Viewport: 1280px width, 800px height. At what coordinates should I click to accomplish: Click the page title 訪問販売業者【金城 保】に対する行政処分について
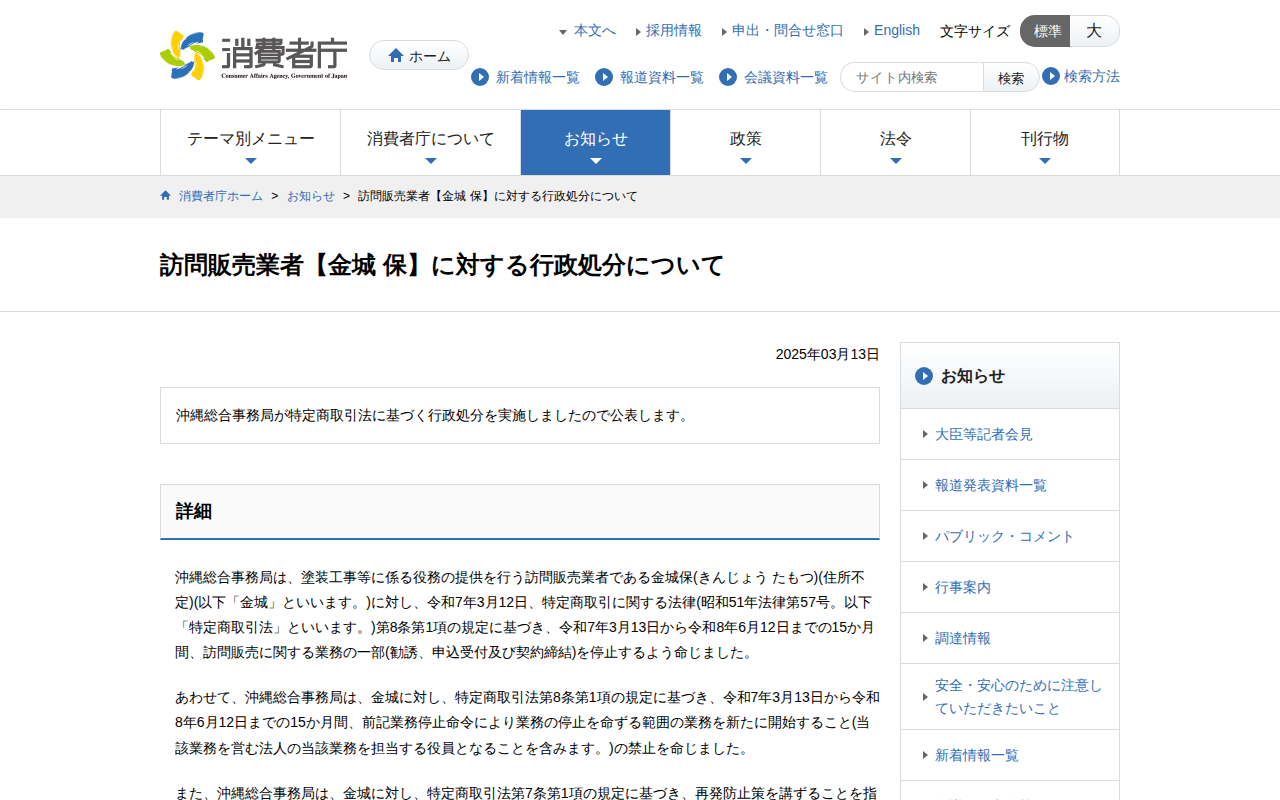point(442,266)
